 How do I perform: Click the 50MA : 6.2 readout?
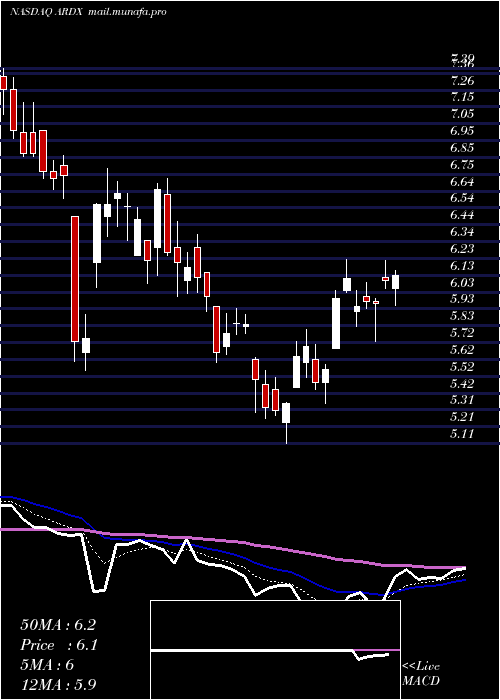point(58,625)
